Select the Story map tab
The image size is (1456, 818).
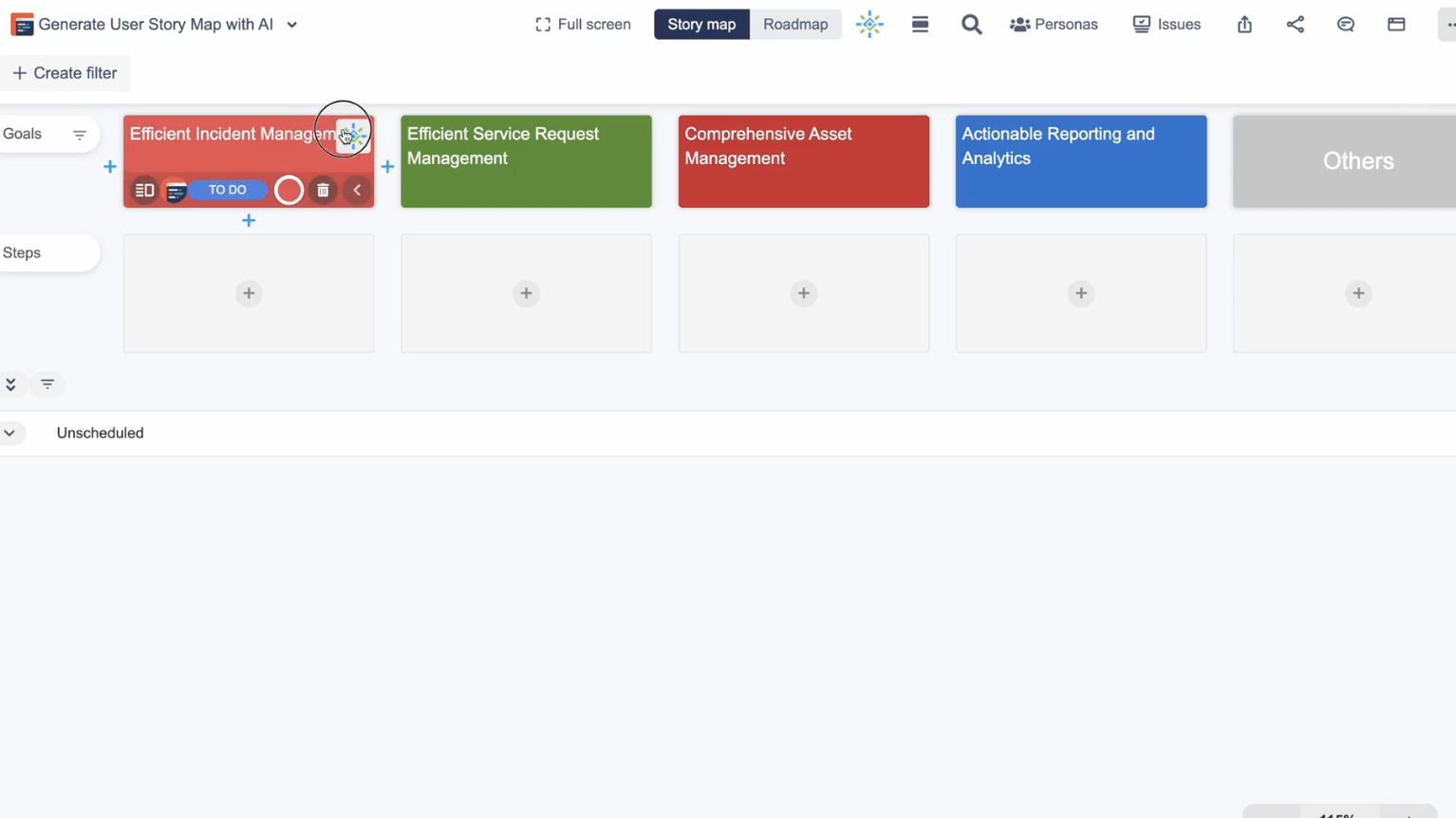point(700,25)
